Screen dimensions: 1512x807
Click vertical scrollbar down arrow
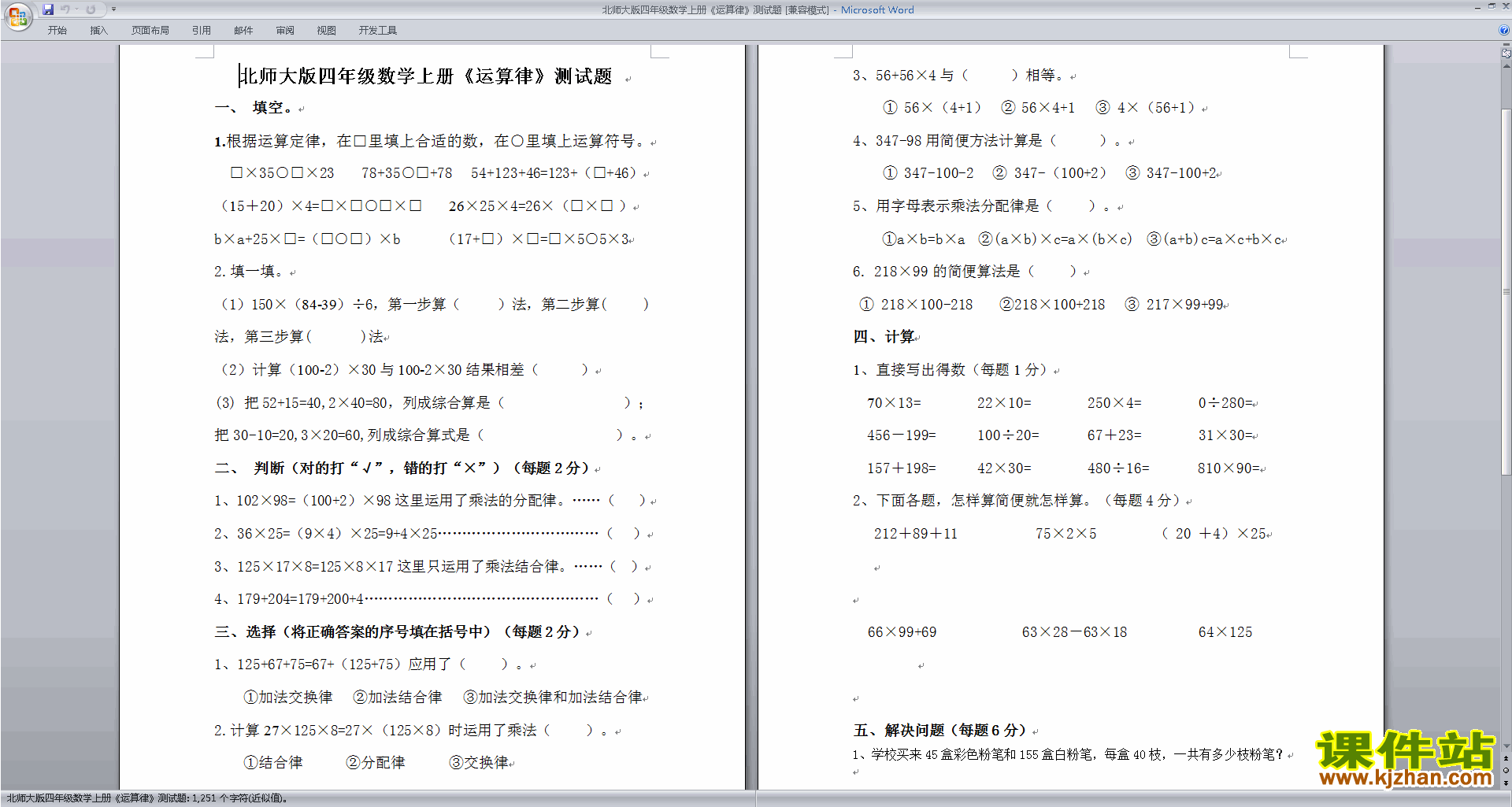click(x=1506, y=746)
